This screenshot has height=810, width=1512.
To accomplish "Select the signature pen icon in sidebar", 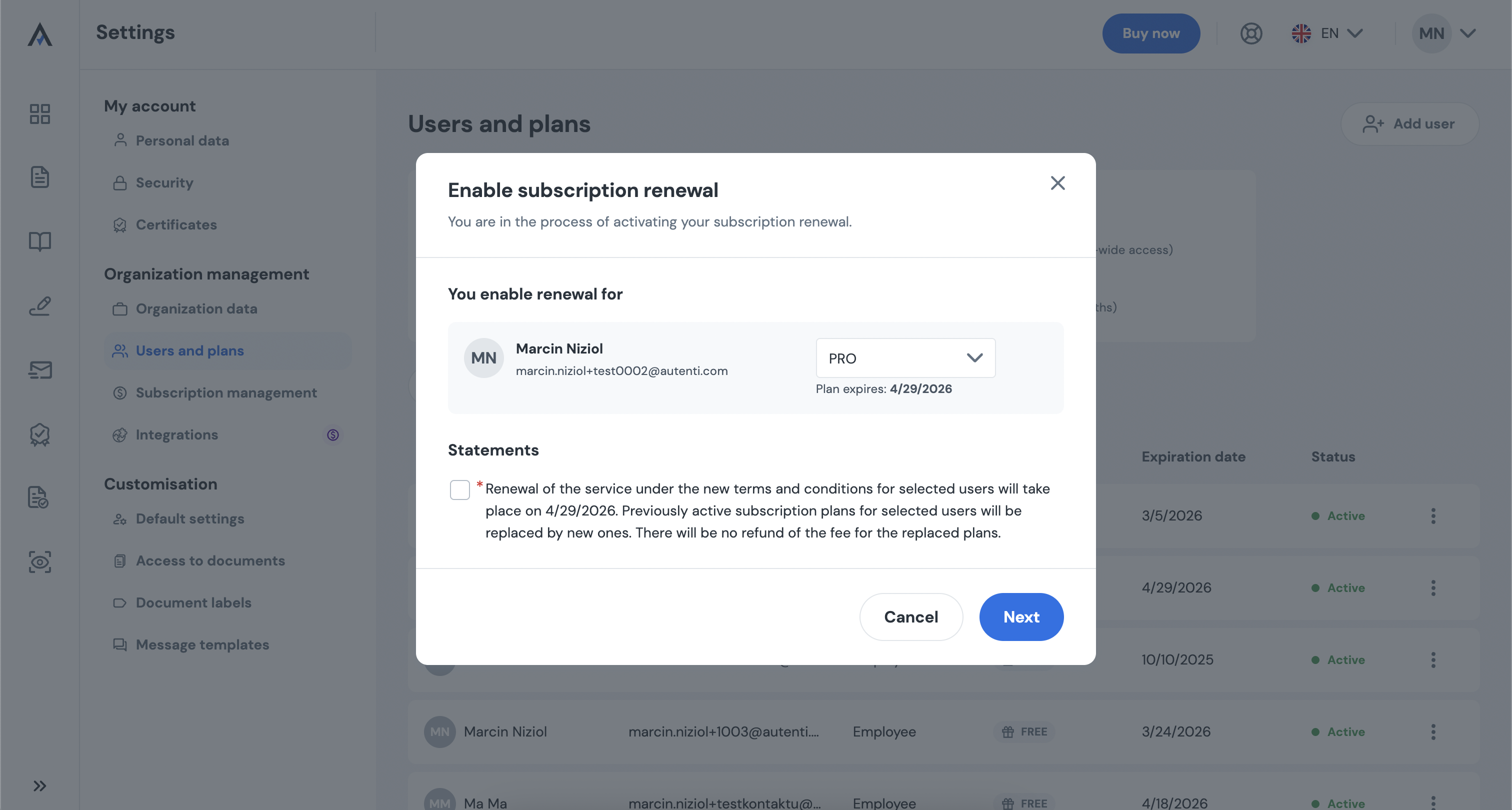I will tap(40, 306).
